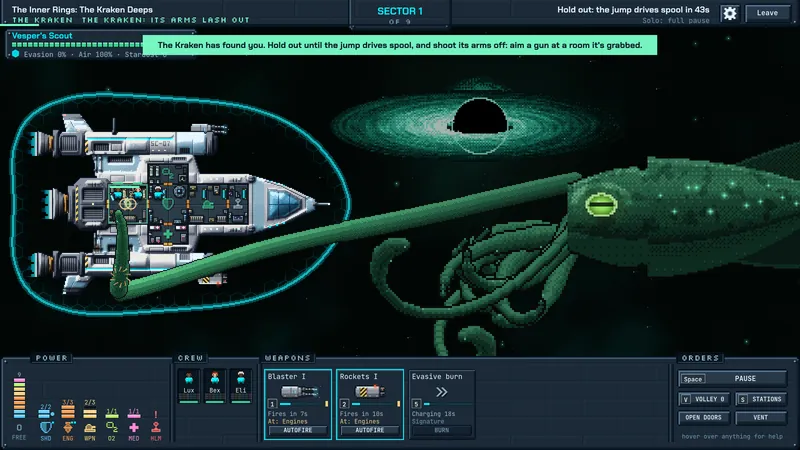Click the SECTOR 1 indicator
This screenshot has height=450, width=800.
[399, 11]
